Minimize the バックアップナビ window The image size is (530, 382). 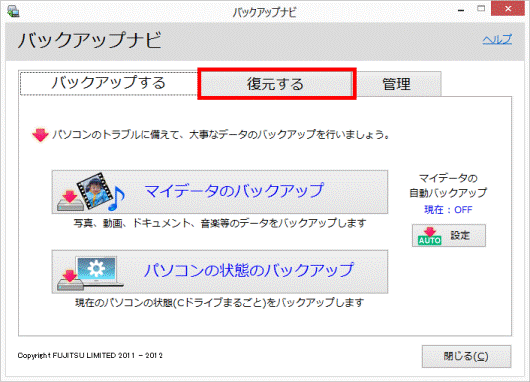point(461,10)
